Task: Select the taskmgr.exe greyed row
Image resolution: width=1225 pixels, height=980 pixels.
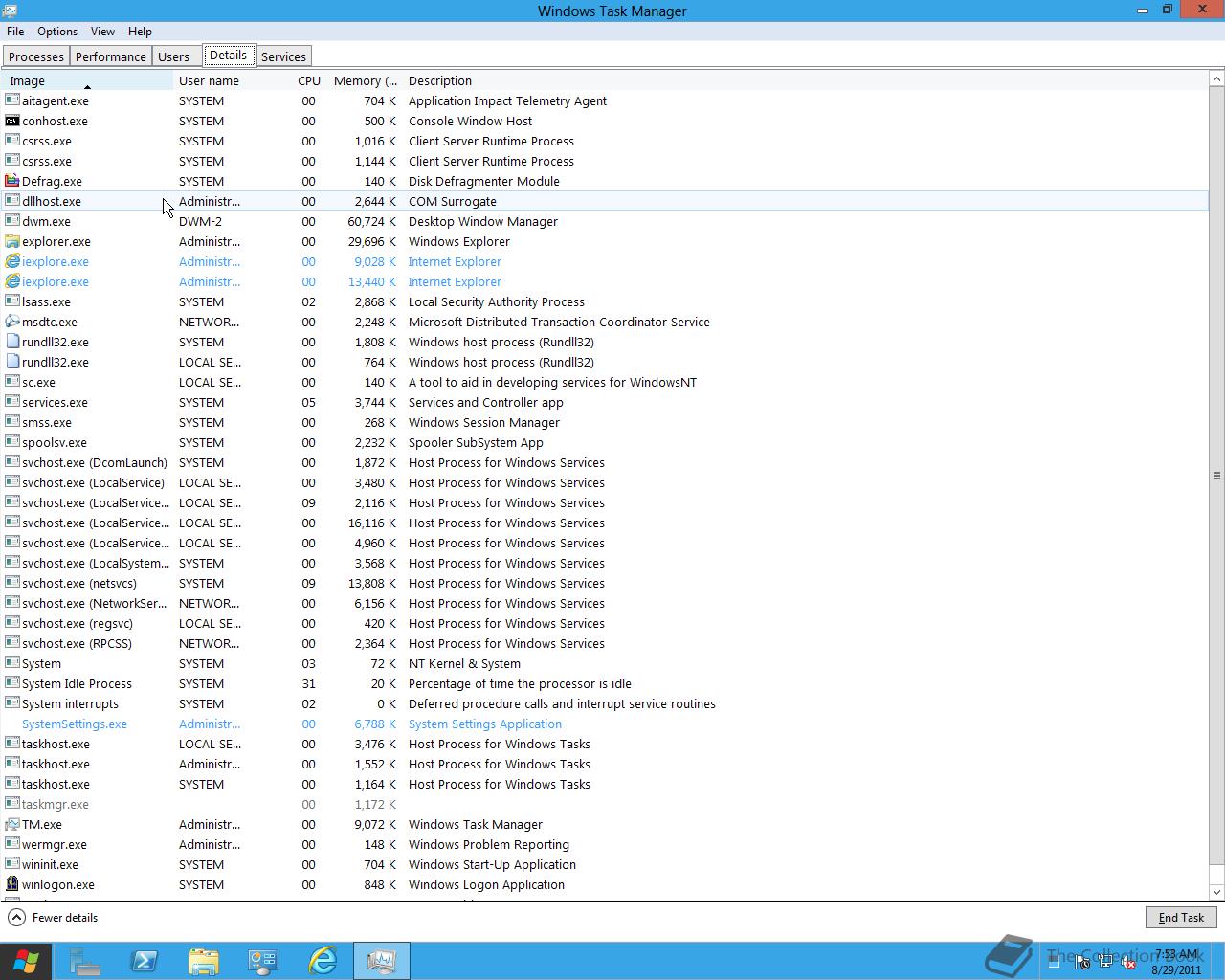Action: pos(605,804)
